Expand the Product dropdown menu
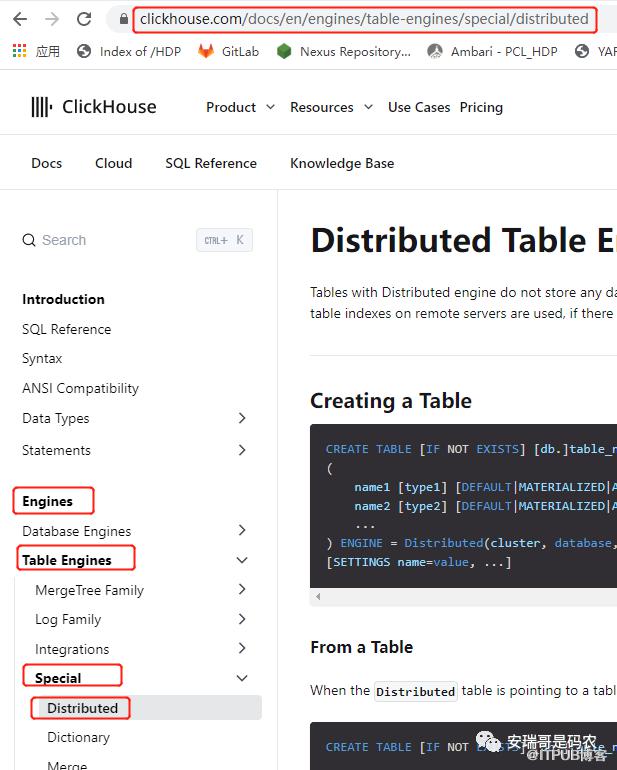Screen dimensions: 617x770 tap(238, 107)
